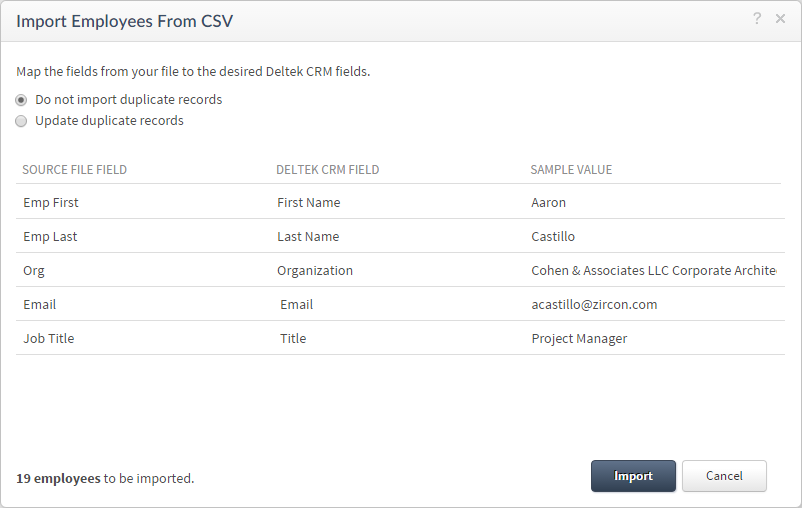Select the Job Title source field row

click(x=49, y=338)
